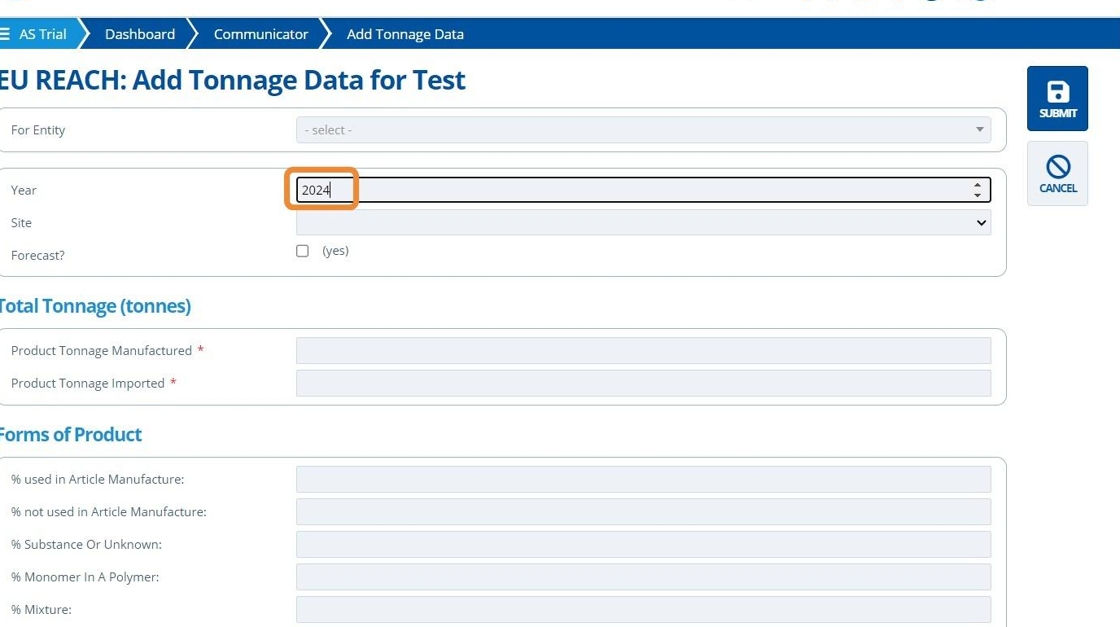1120x627 pixels.
Task: Increase Year using the up stepper arrow
Action: coord(977,185)
